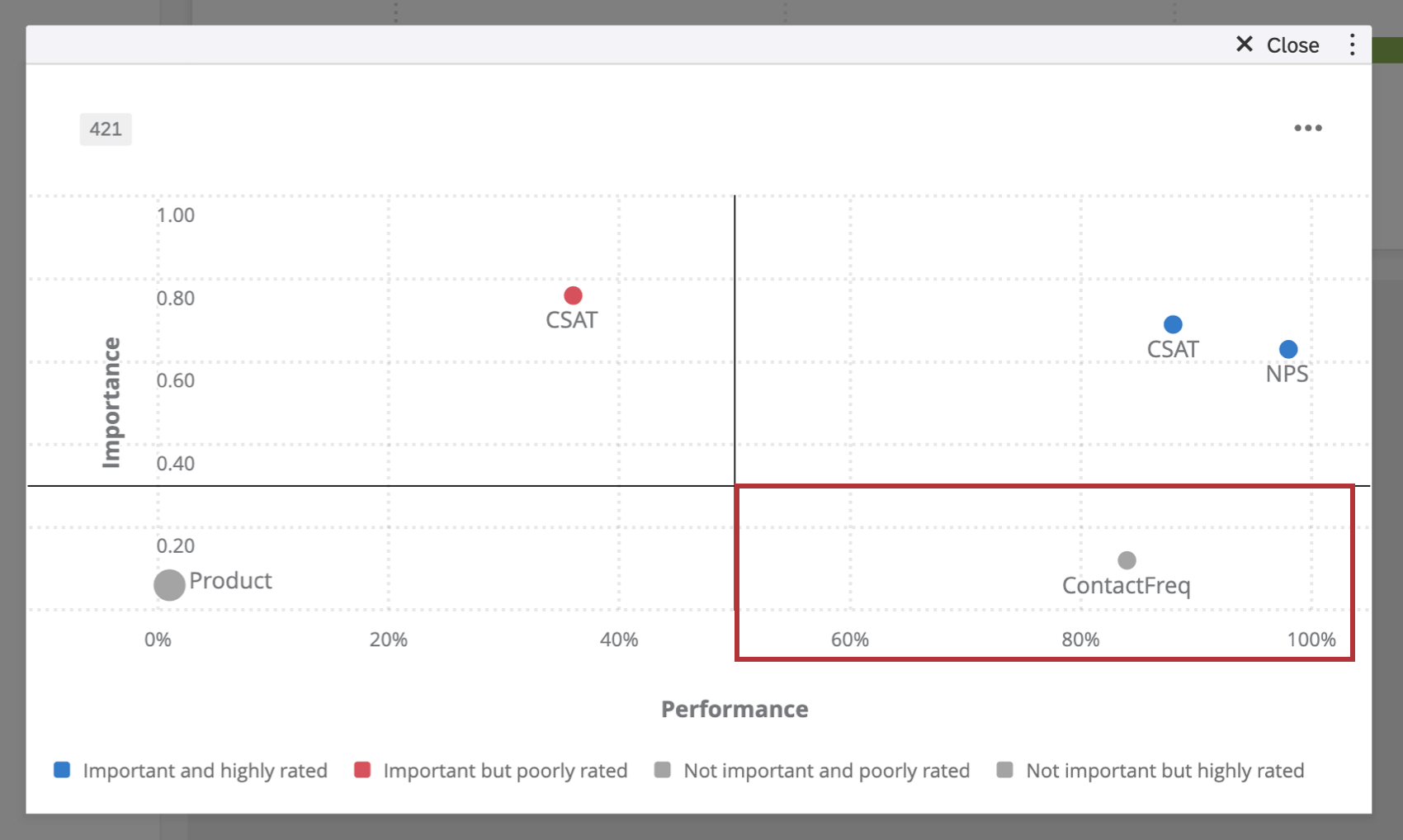Click the red legend square icon
The width and height of the screenshot is (1403, 840).
[x=361, y=769]
